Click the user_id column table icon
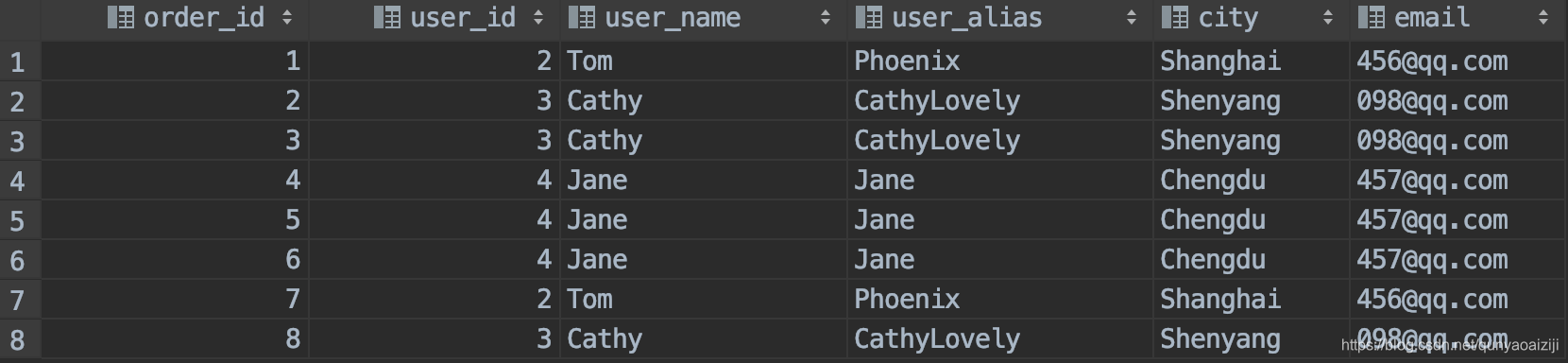The image size is (1568, 363). [x=387, y=17]
